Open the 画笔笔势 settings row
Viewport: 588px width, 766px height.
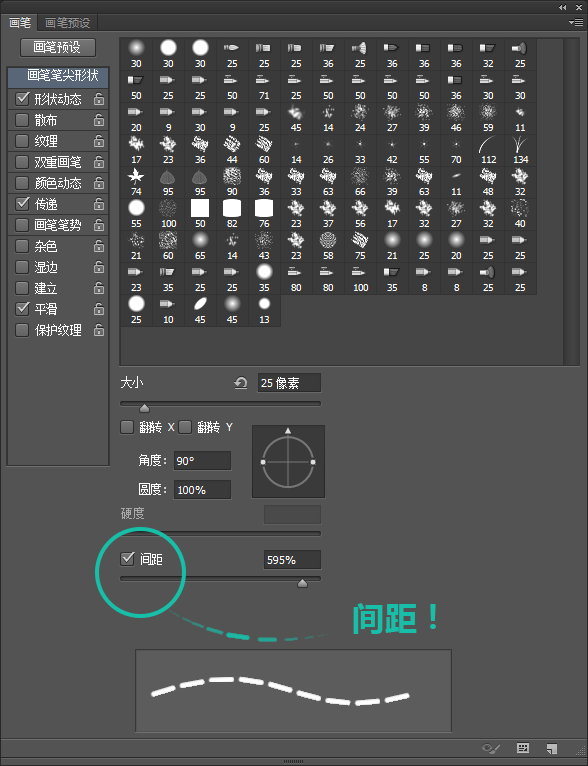[58, 225]
